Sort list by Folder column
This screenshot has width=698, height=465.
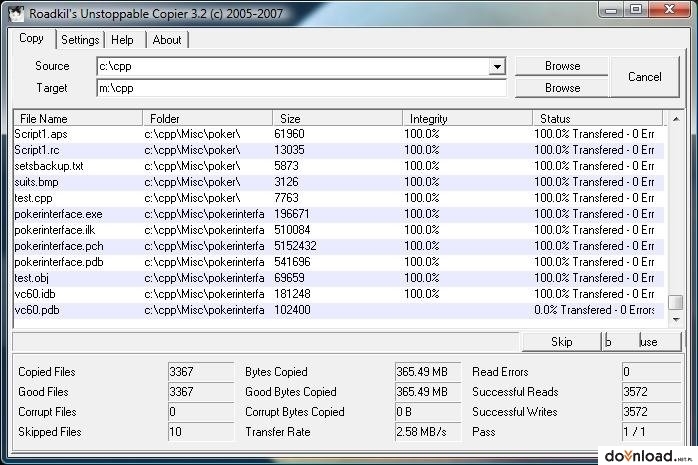tap(208, 118)
